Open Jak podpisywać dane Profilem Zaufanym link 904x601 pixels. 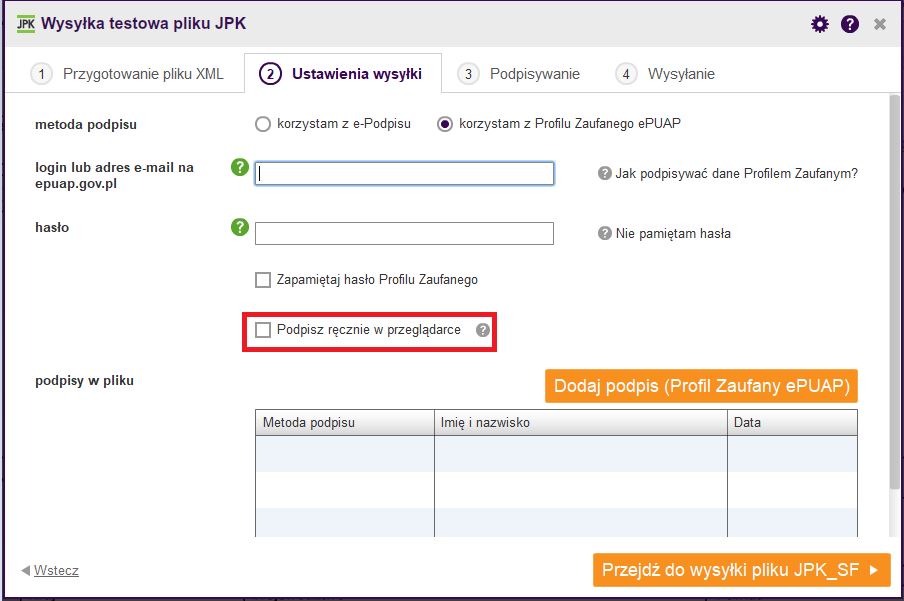(736, 174)
